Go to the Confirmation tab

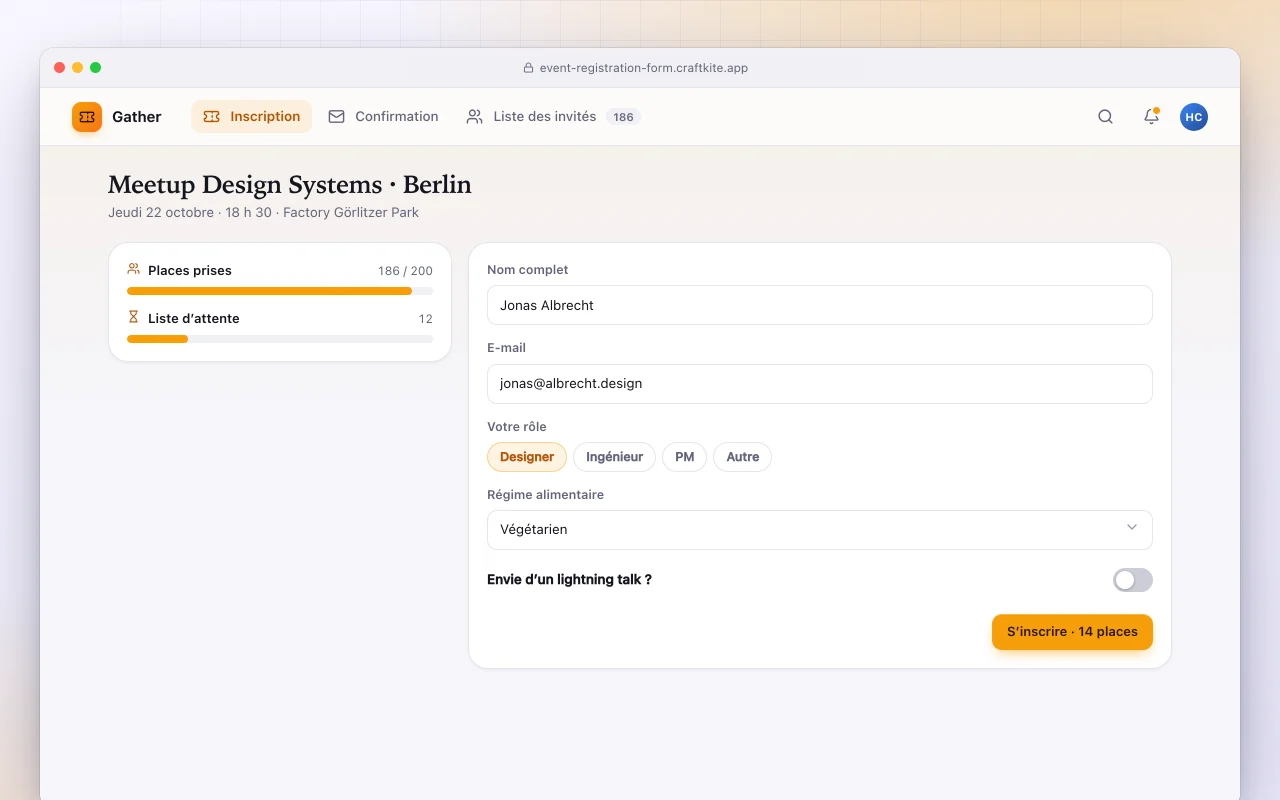coord(383,117)
